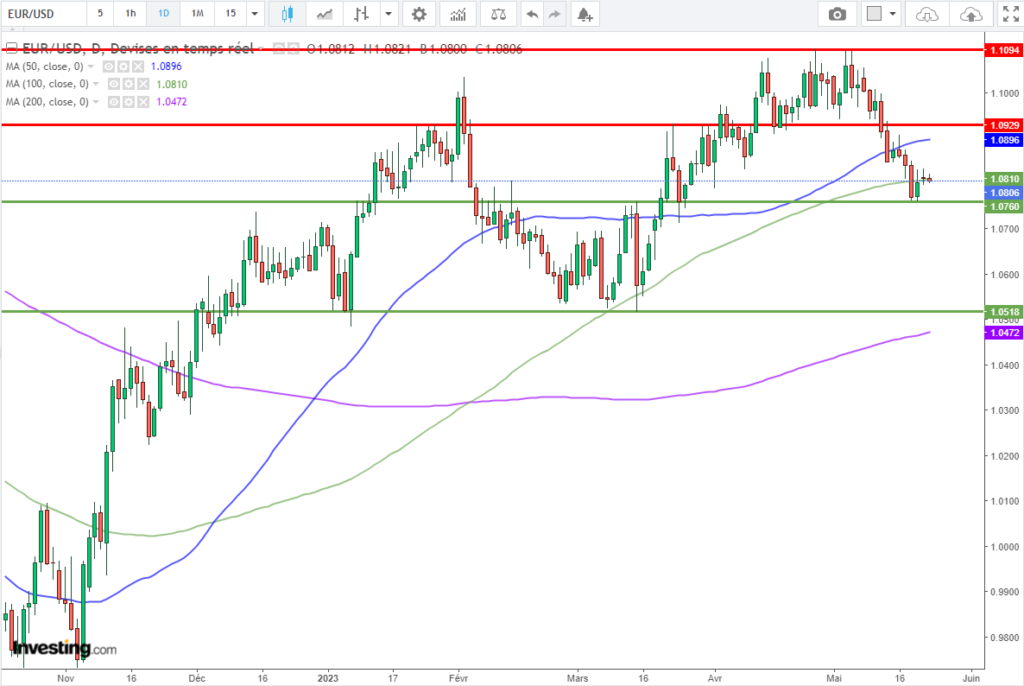Viewport: 1024px width, 686px height.
Task: Save chart to cloud
Action: pos(971,14)
